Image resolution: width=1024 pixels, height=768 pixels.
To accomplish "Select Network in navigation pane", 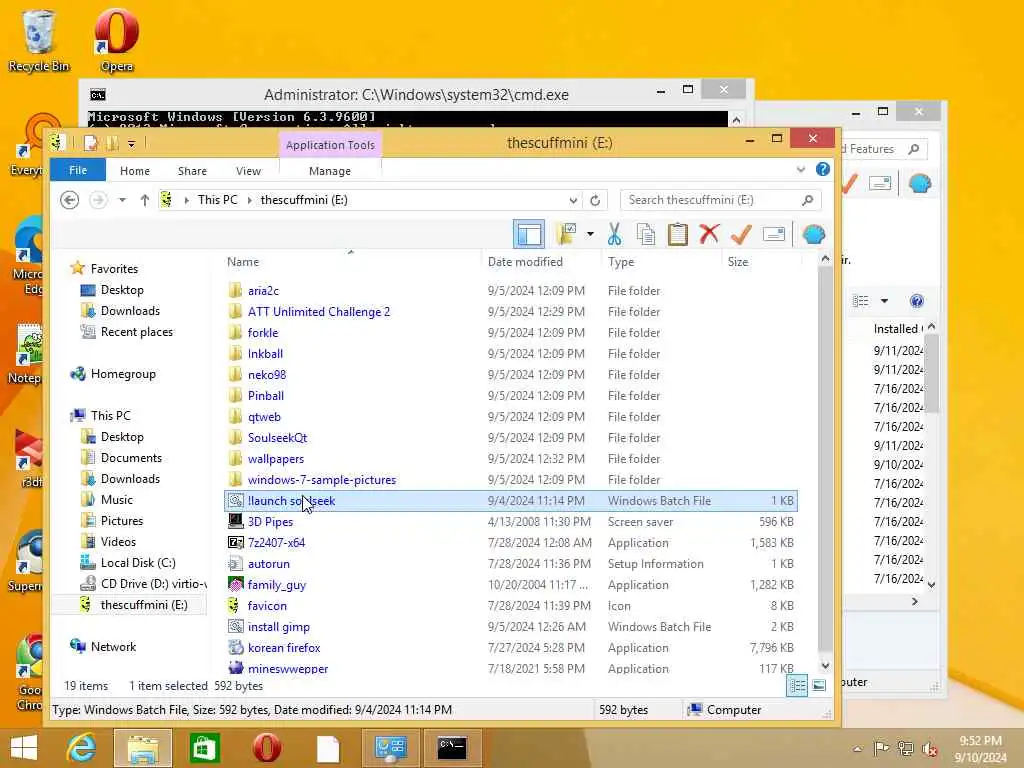I will pyautogui.click(x=113, y=647).
